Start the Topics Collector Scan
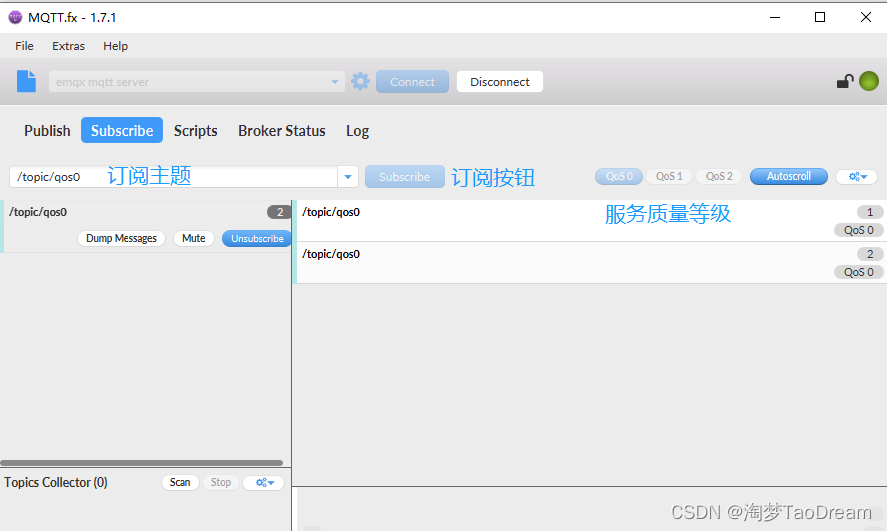Screen dimensions: 887x531 coord(180,482)
